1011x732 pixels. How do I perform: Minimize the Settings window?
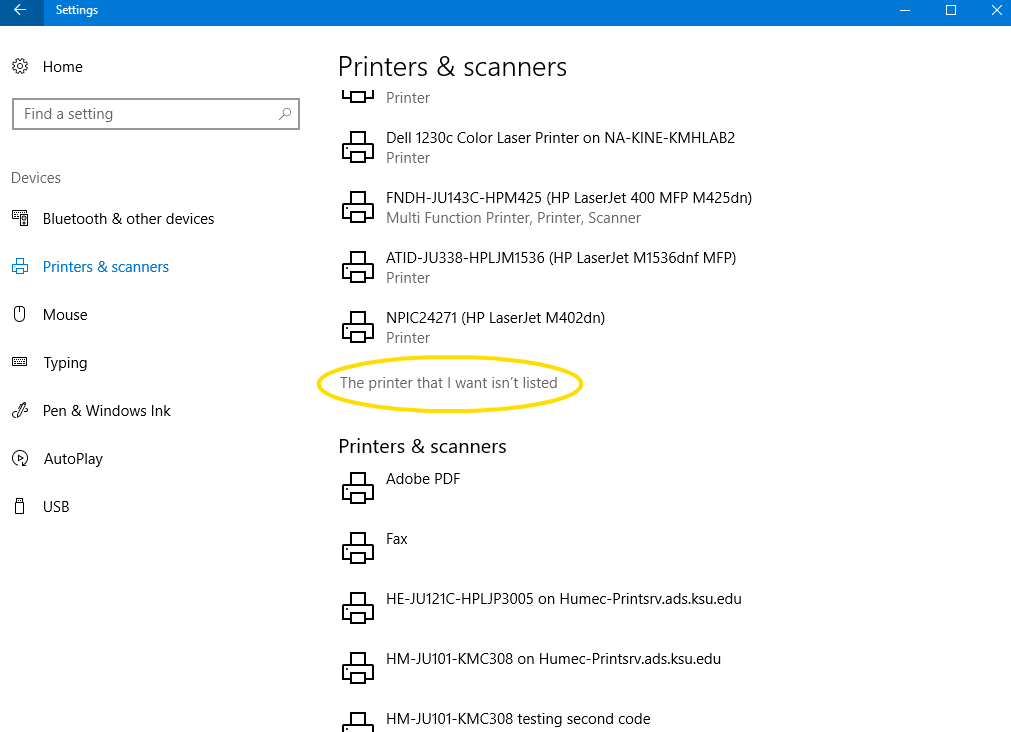point(905,10)
